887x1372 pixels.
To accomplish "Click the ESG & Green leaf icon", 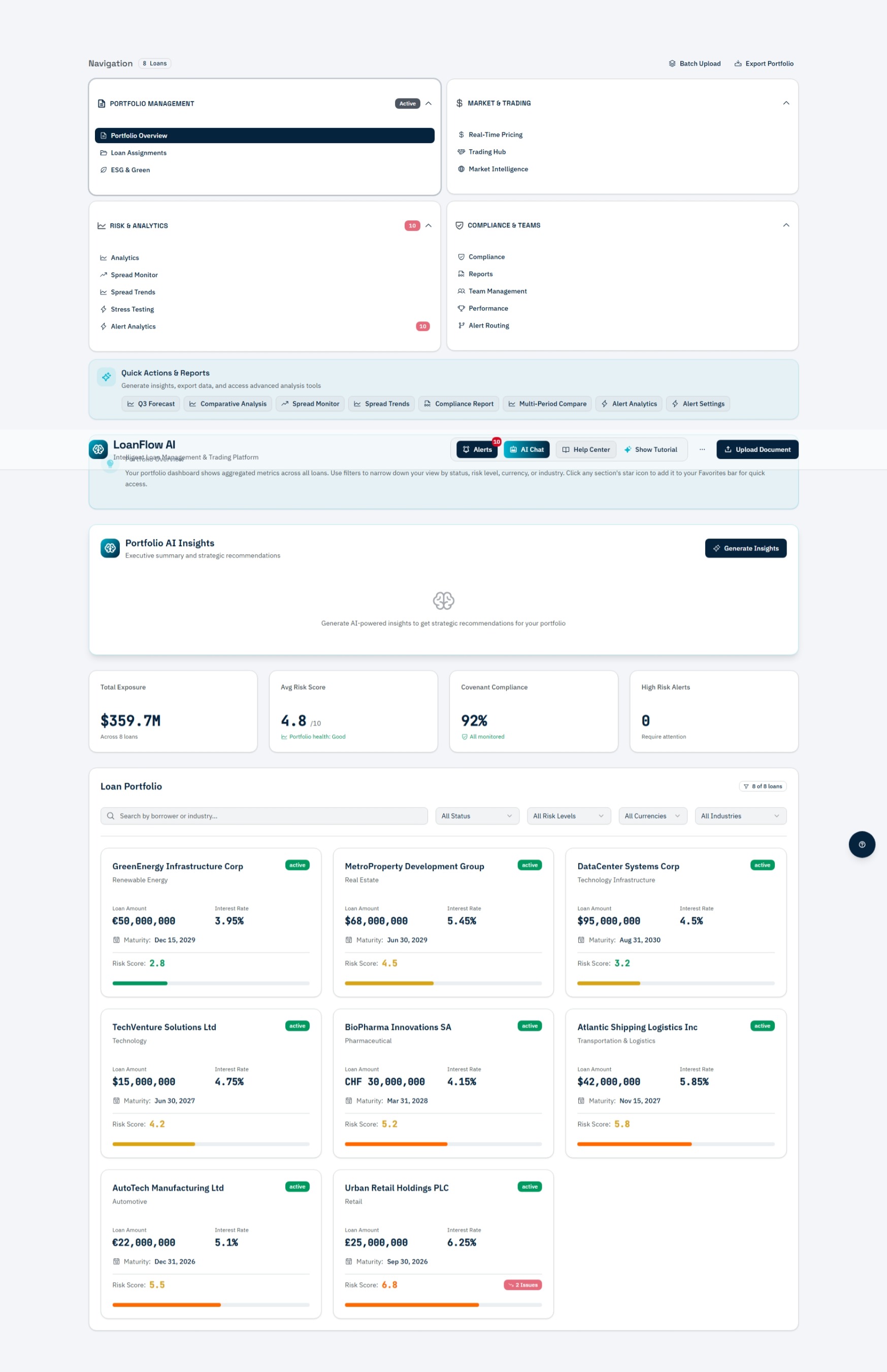I will [x=104, y=170].
